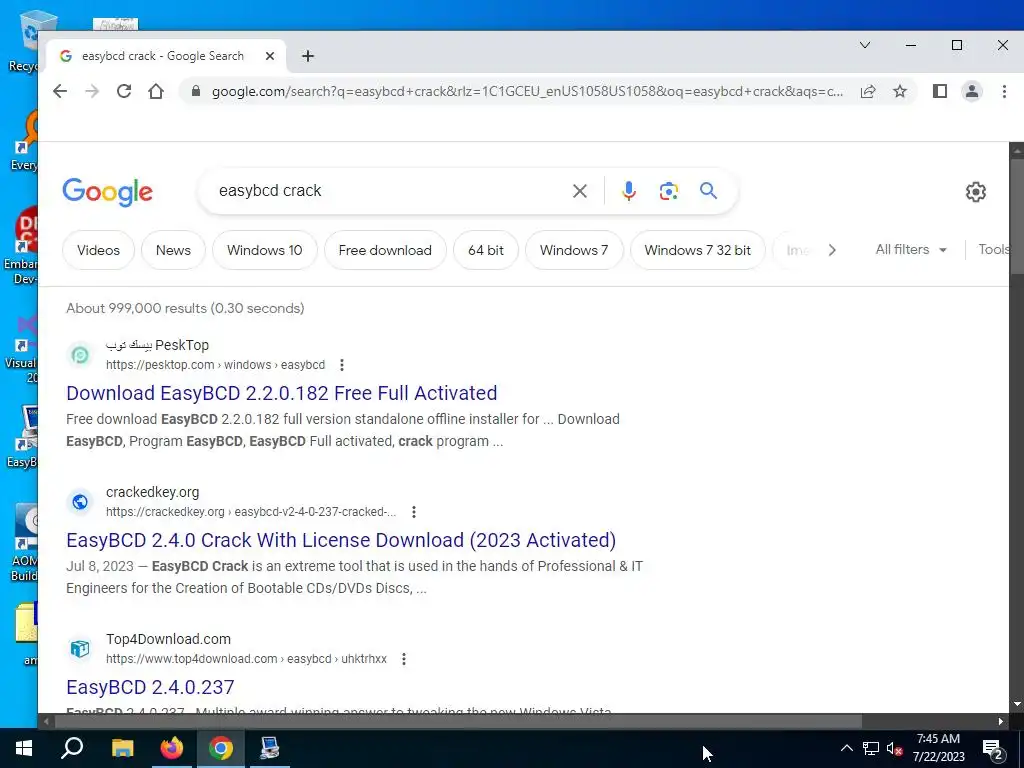Open more options for the crackedkey.org result

coord(413,512)
